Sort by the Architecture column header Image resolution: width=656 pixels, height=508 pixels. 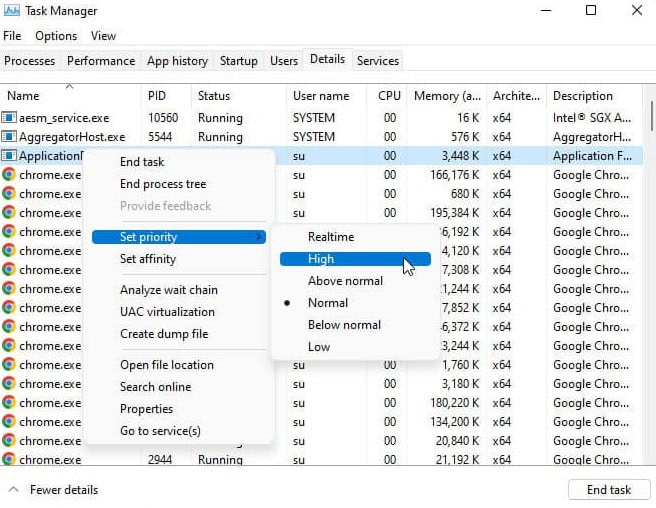point(517,96)
